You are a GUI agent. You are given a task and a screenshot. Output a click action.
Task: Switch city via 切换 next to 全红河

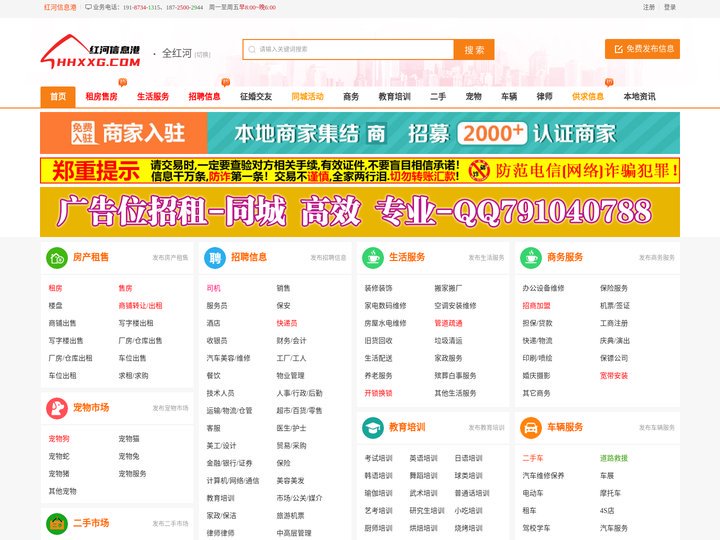202,55
